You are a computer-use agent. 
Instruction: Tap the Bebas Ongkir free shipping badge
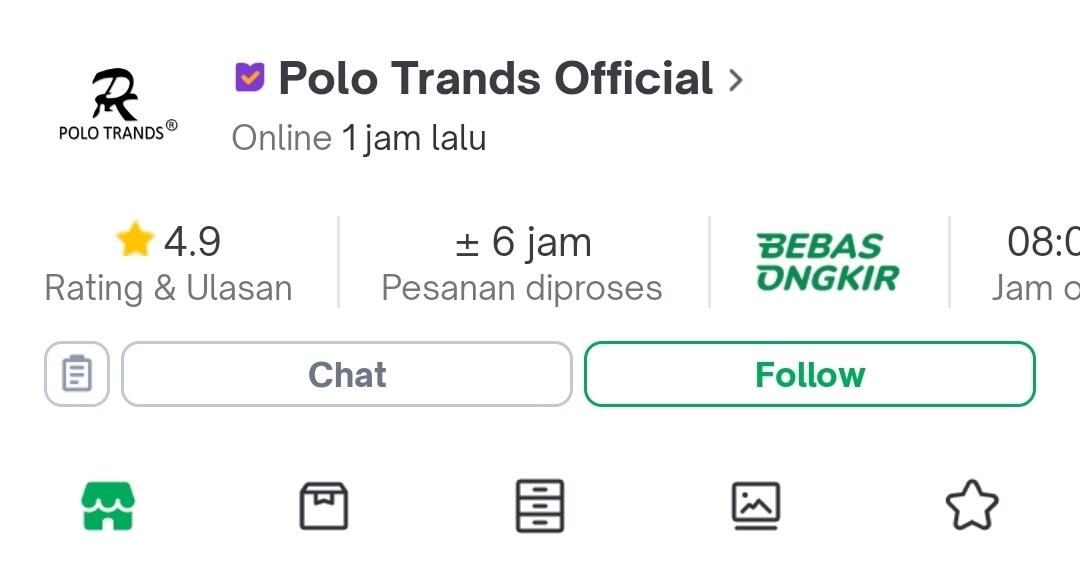828,262
